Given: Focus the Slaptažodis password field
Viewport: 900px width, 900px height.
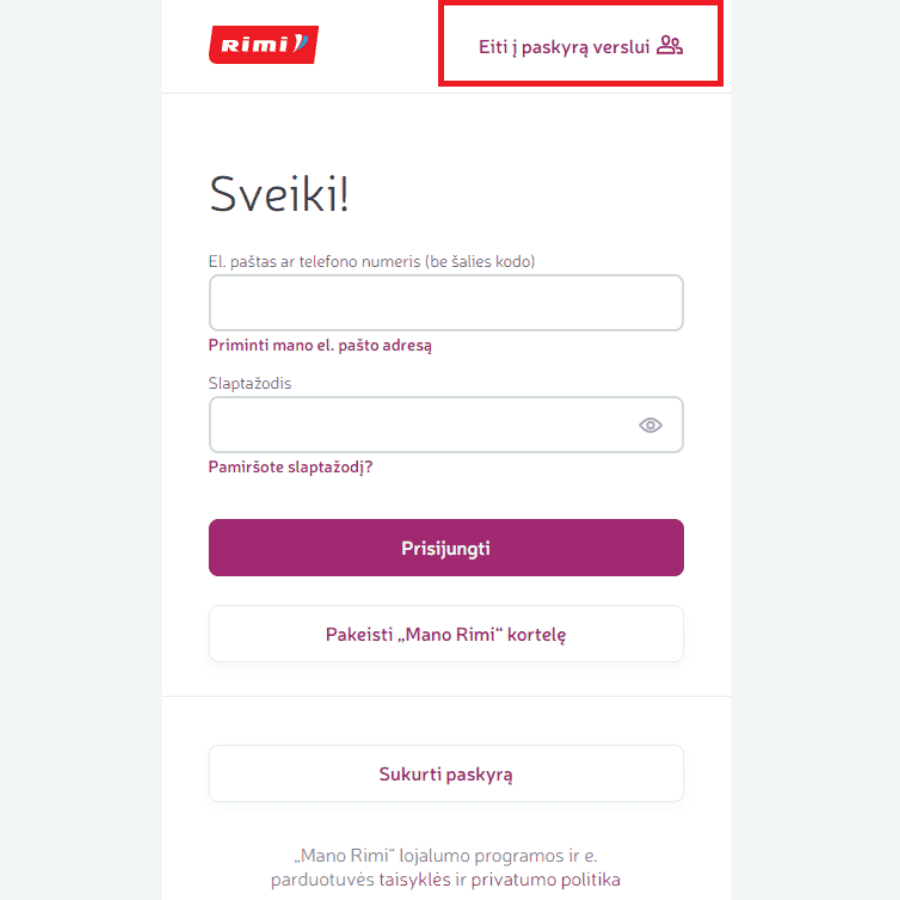Looking at the screenshot, I should pos(420,425).
